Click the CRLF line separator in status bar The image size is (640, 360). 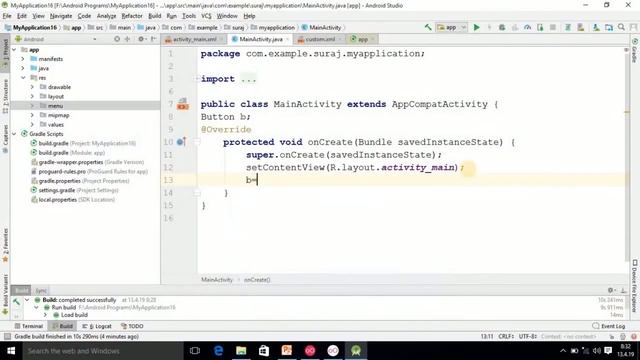click(x=506, y=337)
